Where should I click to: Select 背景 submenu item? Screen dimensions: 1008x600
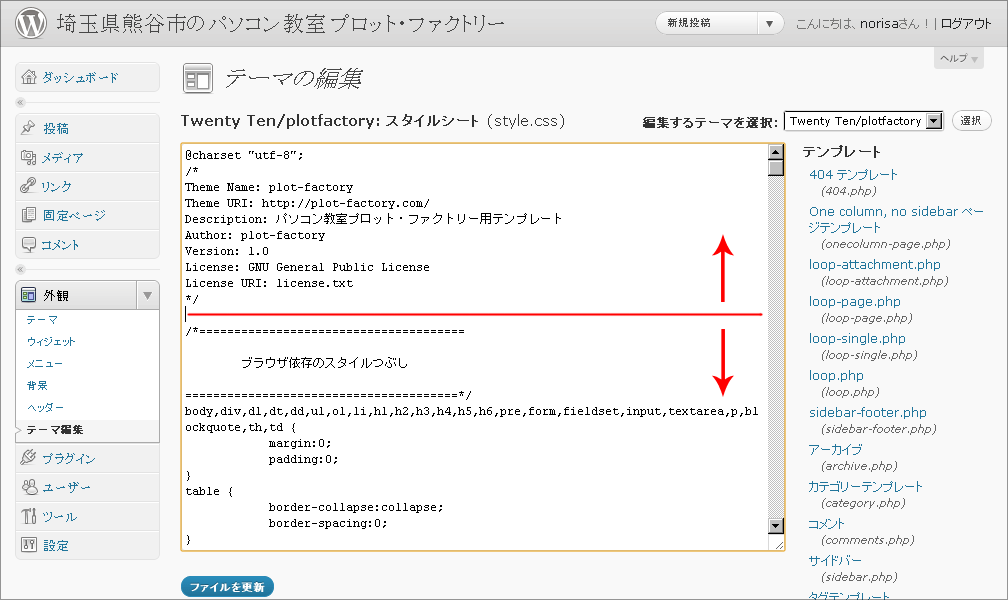pos(37,385)
